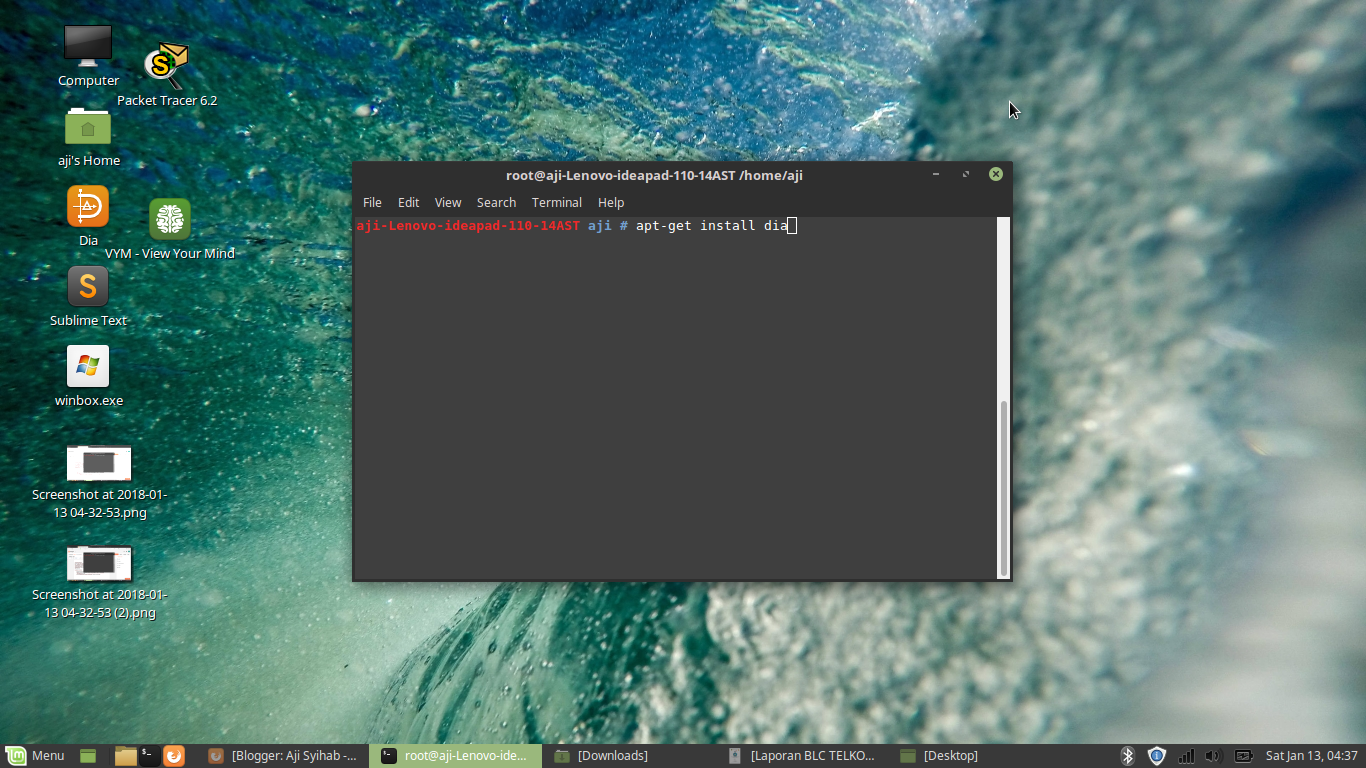Screen dimensions: 1366x768
Task: Open the clock Sat Jan 13, 04:37
Action: [1311, 756]
